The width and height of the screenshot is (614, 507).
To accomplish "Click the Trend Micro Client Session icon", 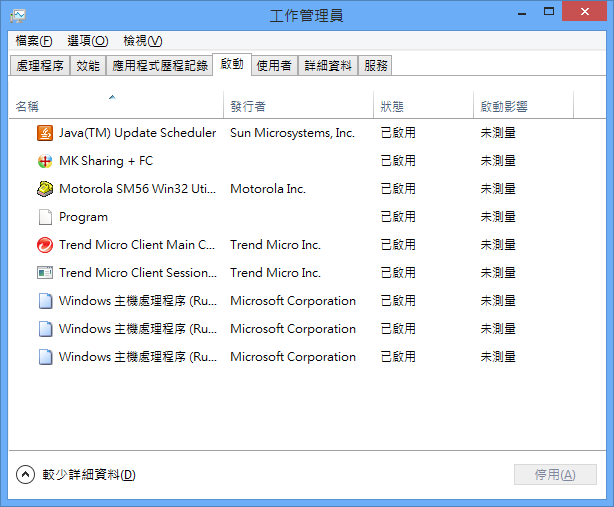I will [x=45, y=272].
